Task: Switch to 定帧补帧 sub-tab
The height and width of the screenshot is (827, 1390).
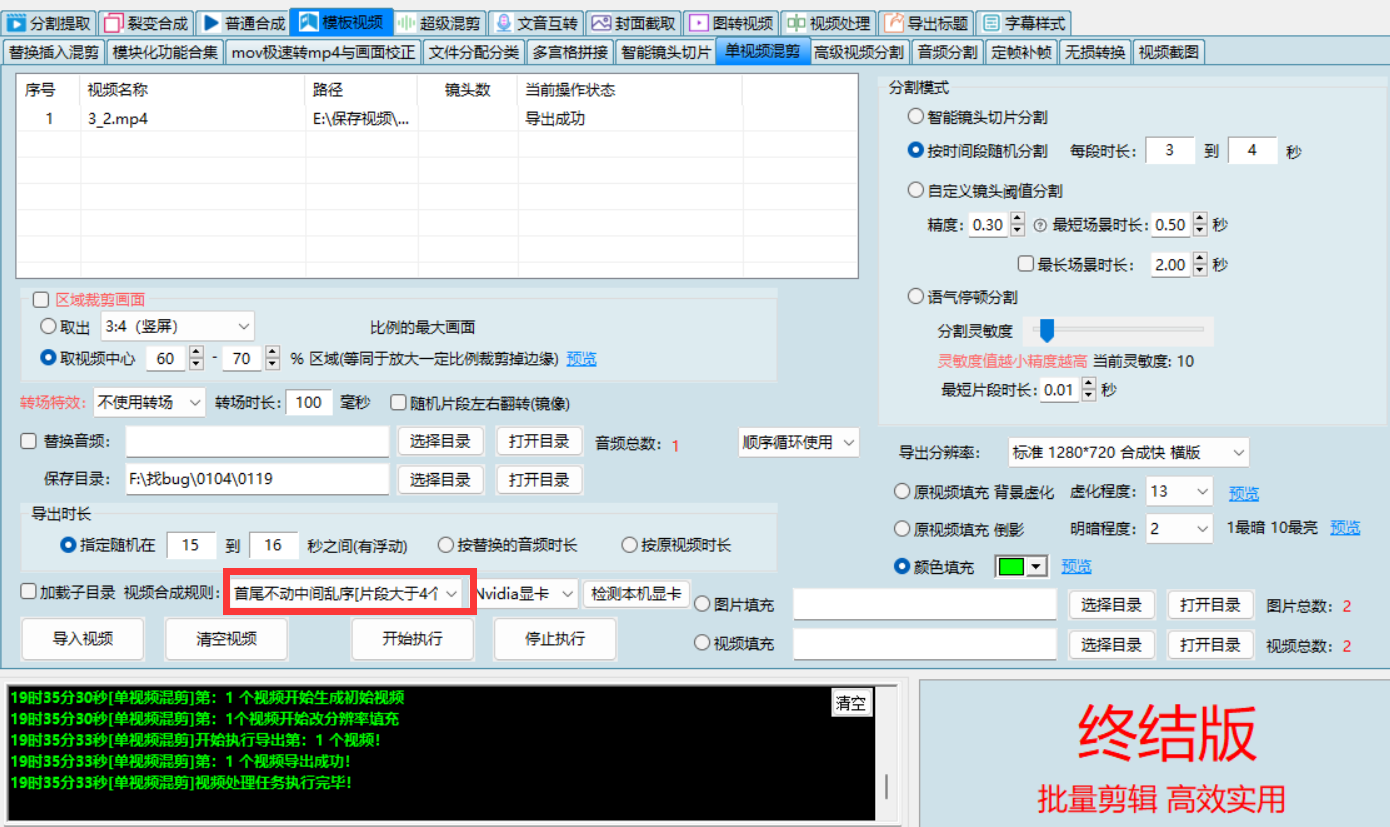Action: pyautogui.click(x=1022, y=52)
